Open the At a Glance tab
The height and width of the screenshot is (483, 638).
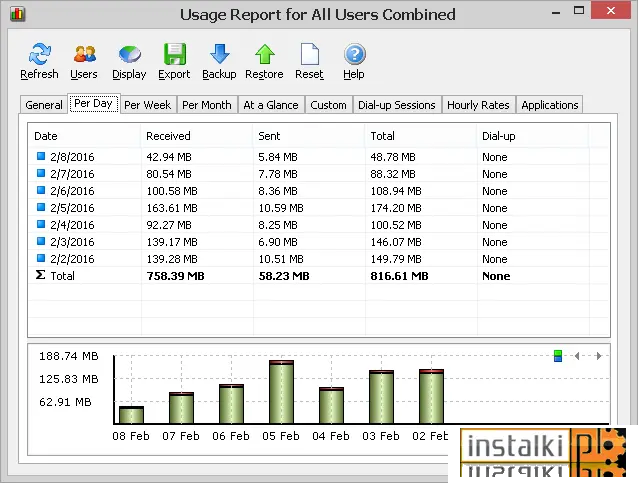pyautogui.click(x=271, y=105)
